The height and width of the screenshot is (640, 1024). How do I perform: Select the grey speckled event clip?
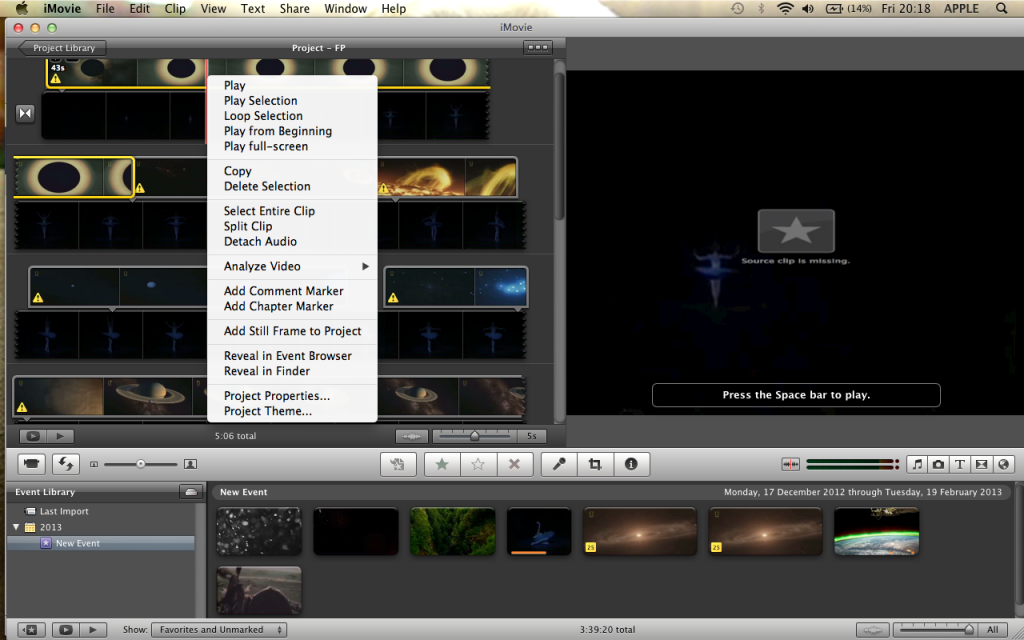click(259, 532)
